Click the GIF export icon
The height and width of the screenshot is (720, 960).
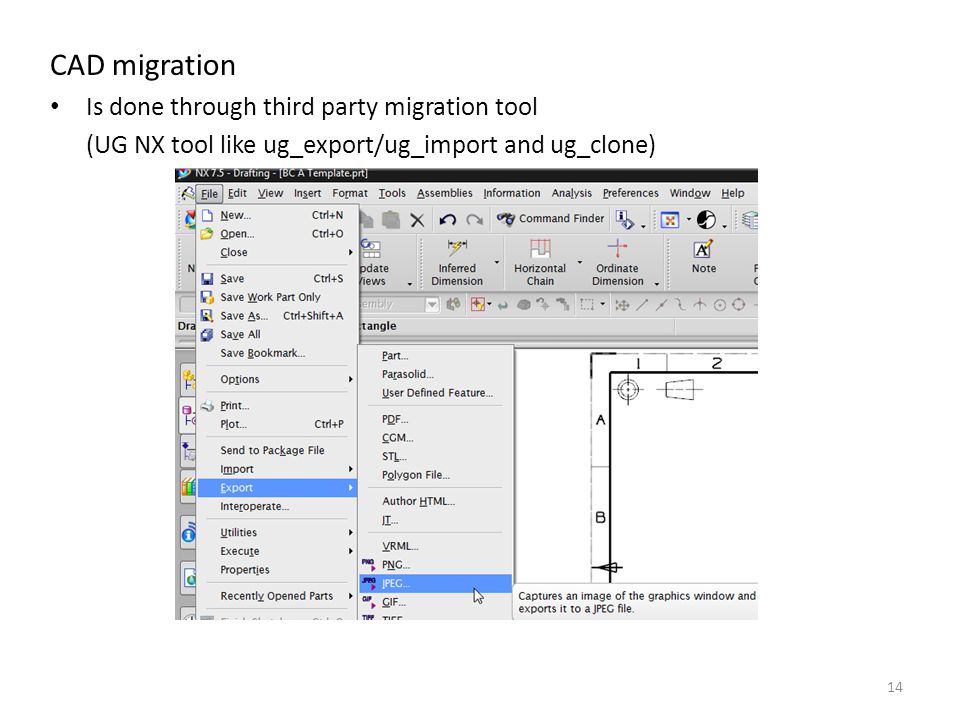(x=369, y=602)
